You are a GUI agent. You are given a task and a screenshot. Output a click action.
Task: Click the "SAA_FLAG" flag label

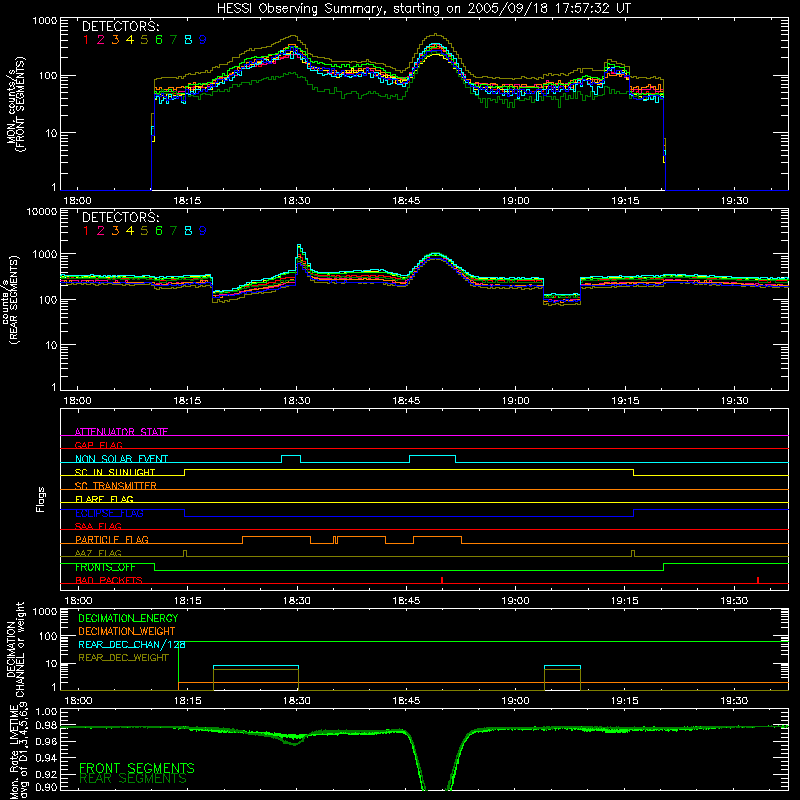pos(98,526)
